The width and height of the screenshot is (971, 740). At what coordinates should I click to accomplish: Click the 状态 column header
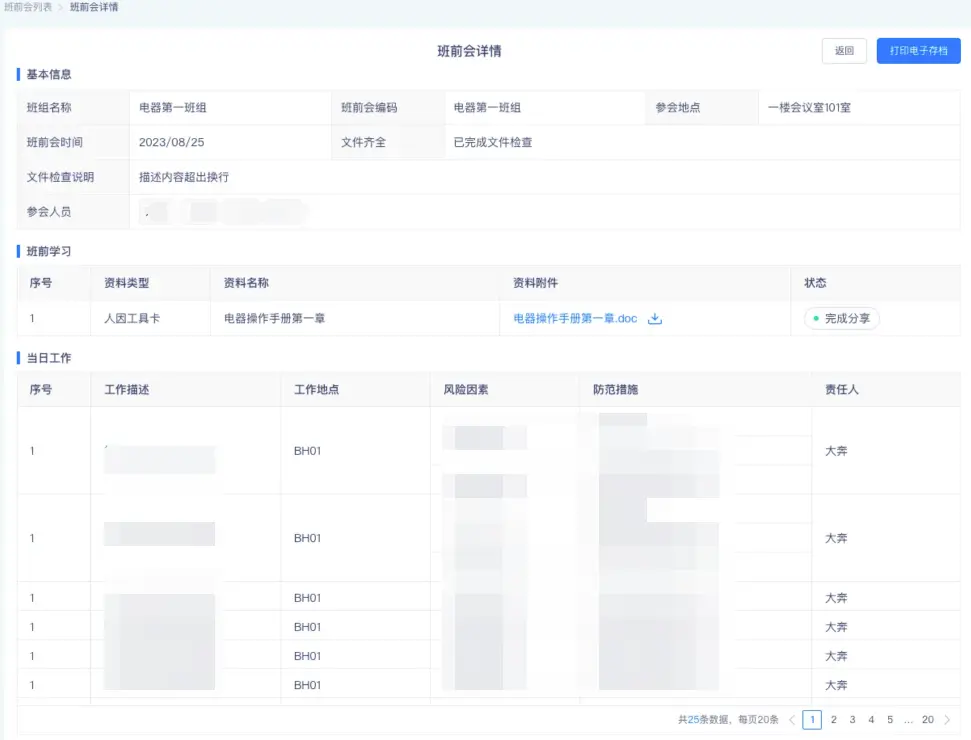815,283
